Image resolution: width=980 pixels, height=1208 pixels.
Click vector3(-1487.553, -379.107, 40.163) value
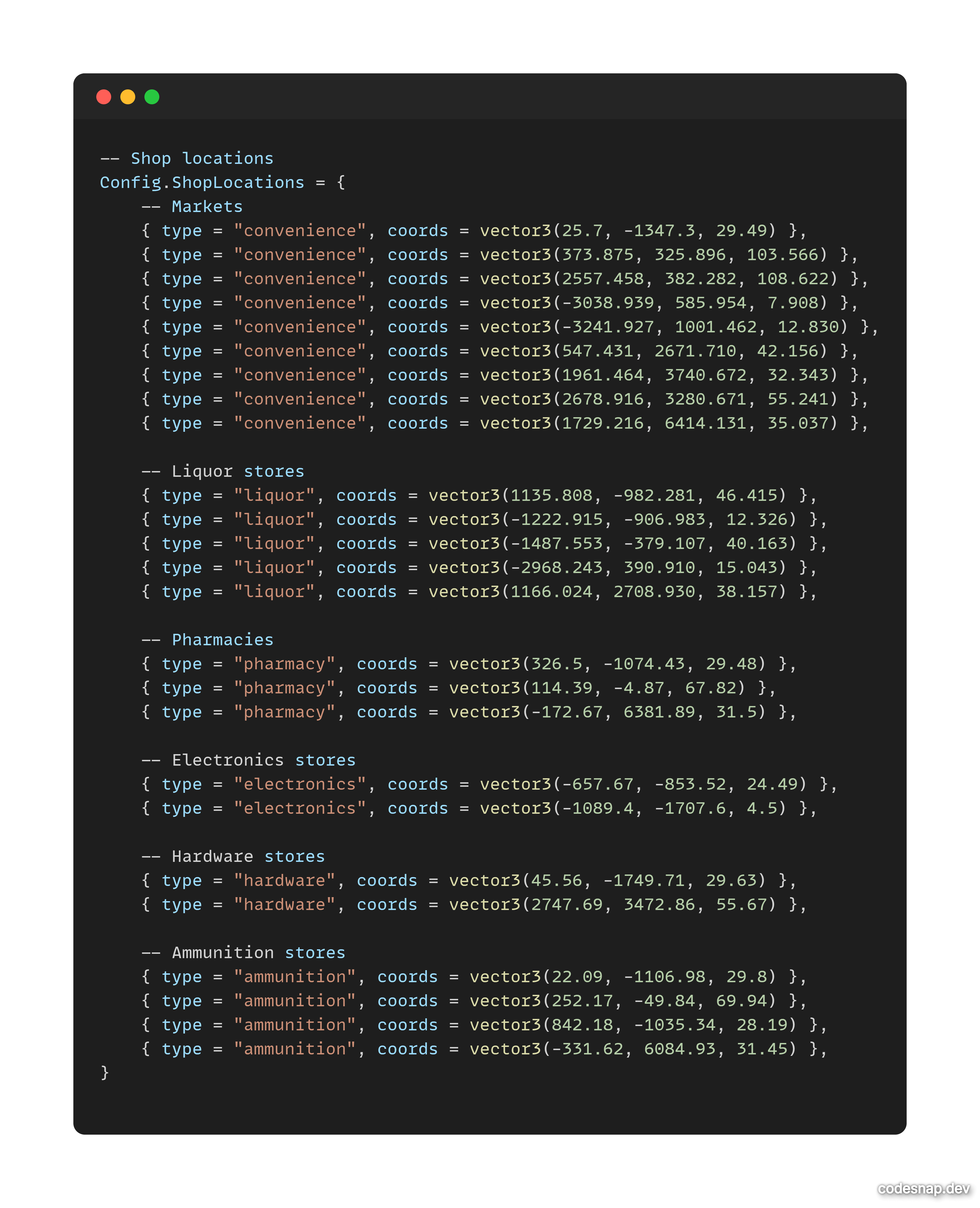[x=613, y=544]
